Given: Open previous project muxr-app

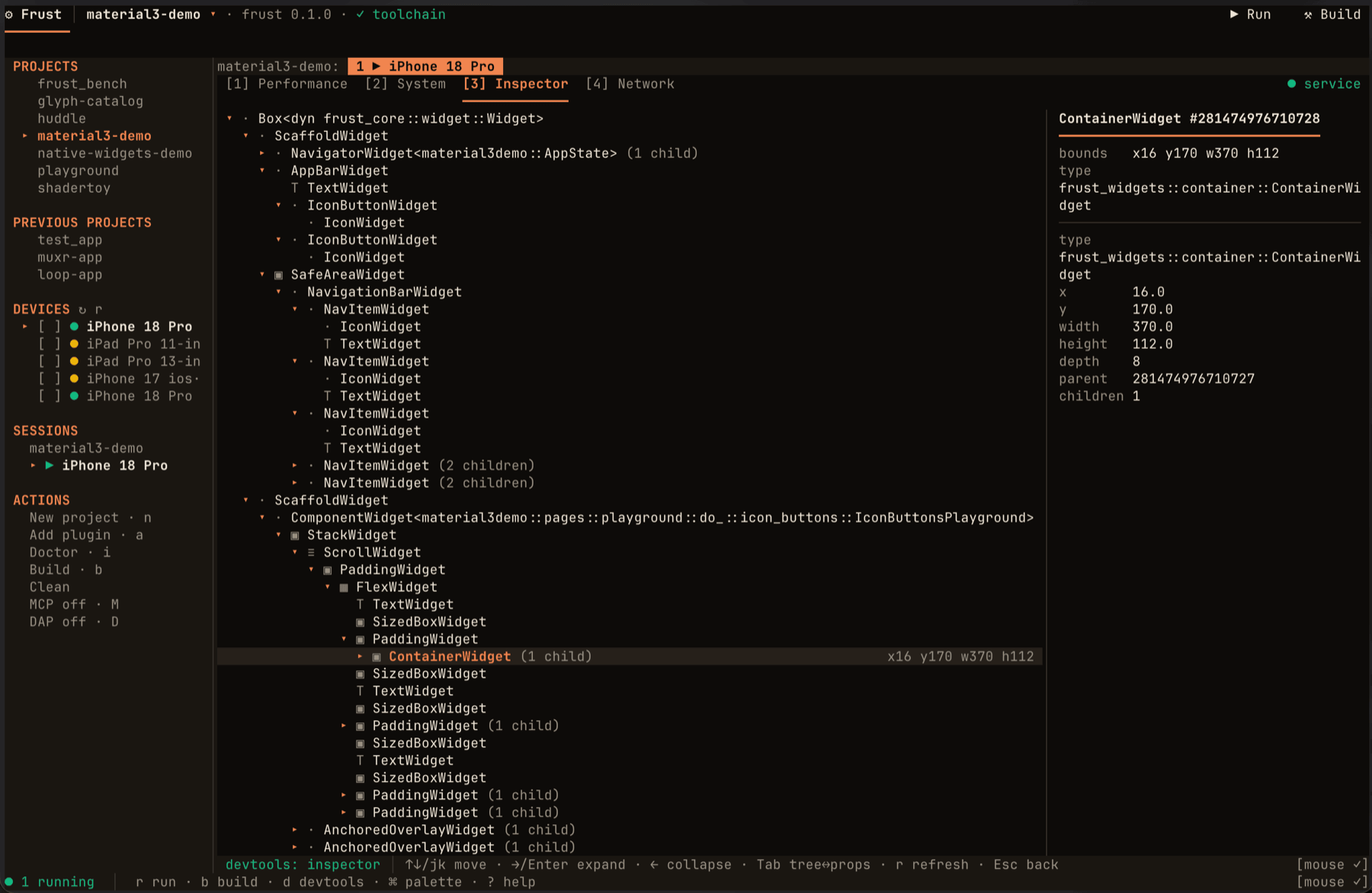Looking at the screenshot, I should point(70,258).
